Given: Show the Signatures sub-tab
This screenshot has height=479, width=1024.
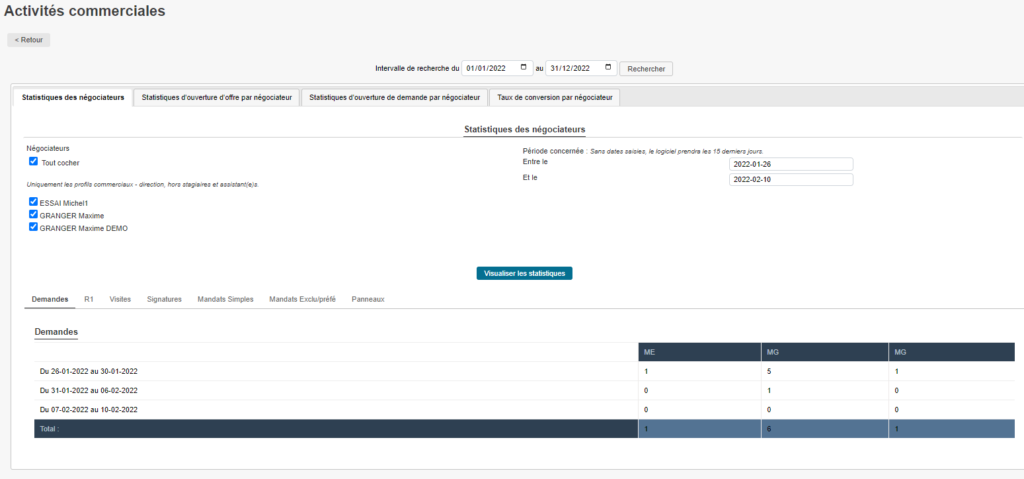Looking at the screenshot, I should [x=164, y=299].
